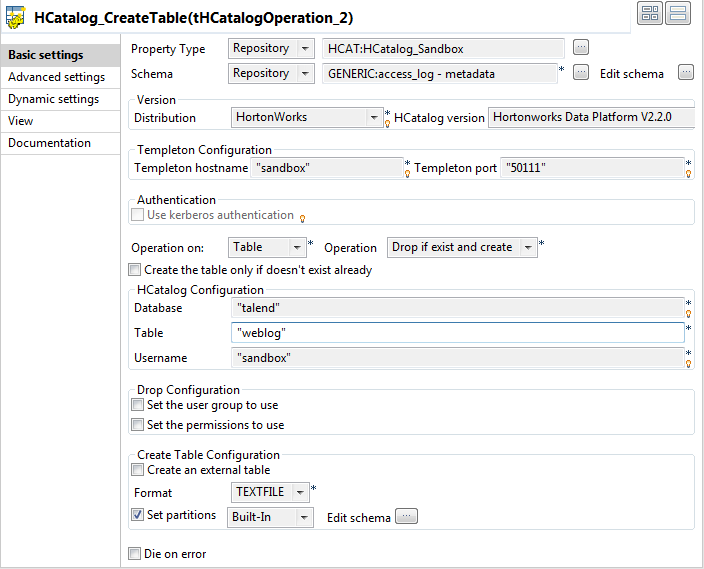The image size is (704, 569).
Task: Switch to the Advanced settings tab
Action: pos(56,77)
